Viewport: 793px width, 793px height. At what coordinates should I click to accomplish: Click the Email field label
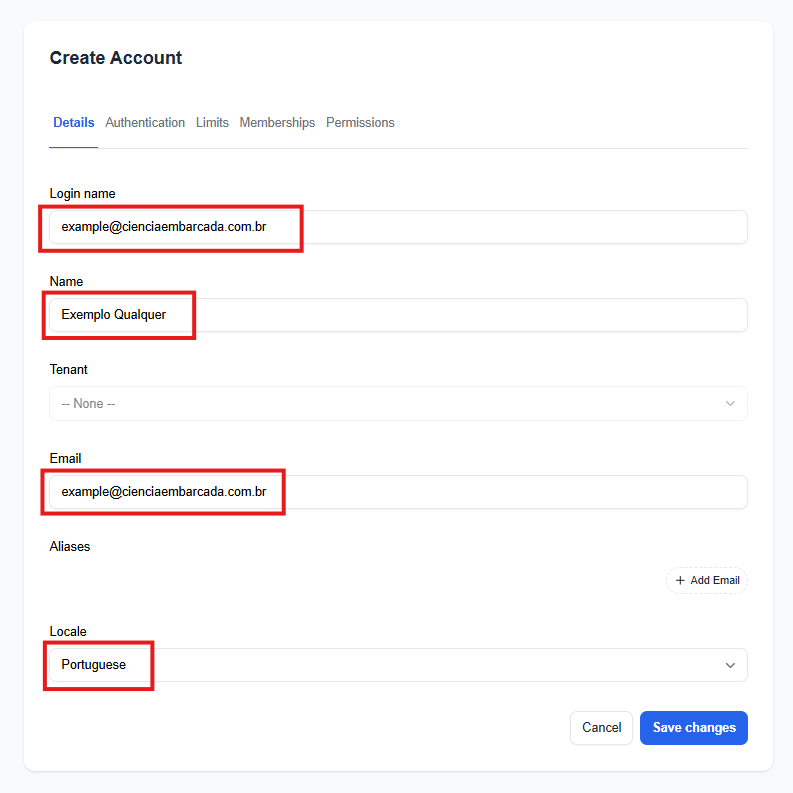click(x=65, y=458)
